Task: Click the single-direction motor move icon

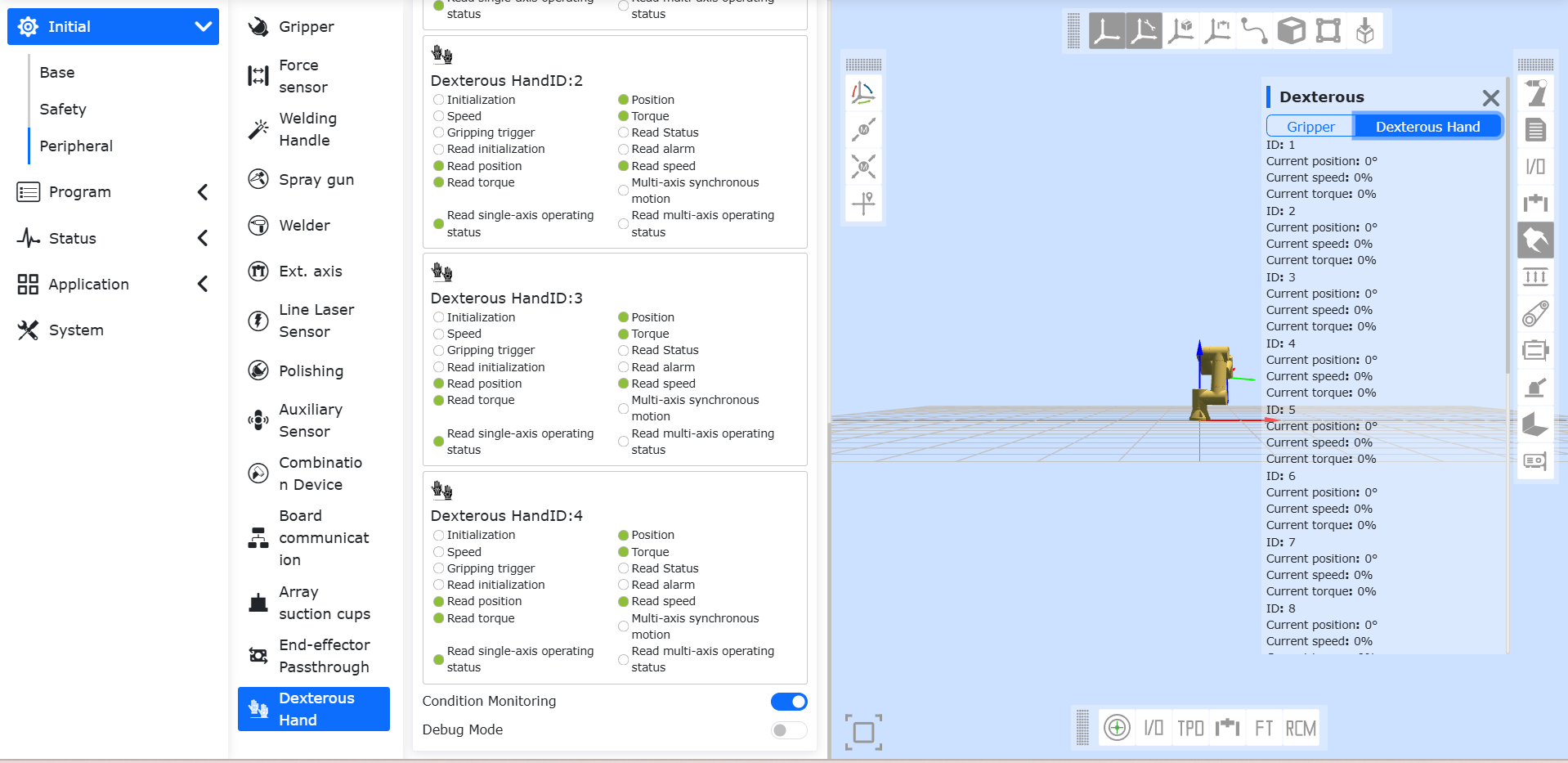Action: 863,129
